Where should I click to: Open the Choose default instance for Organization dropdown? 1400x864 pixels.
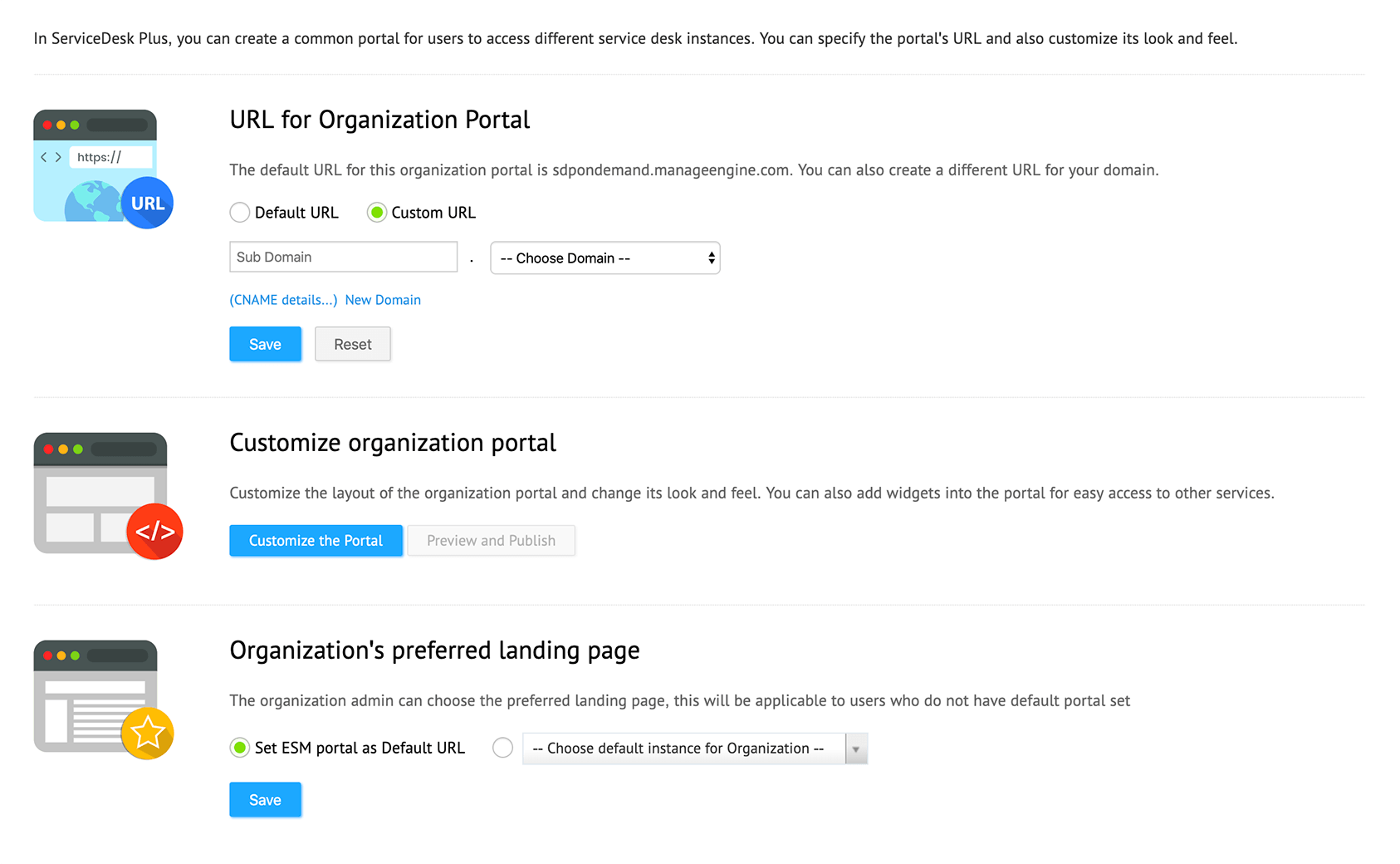click(x=683, y=748)
